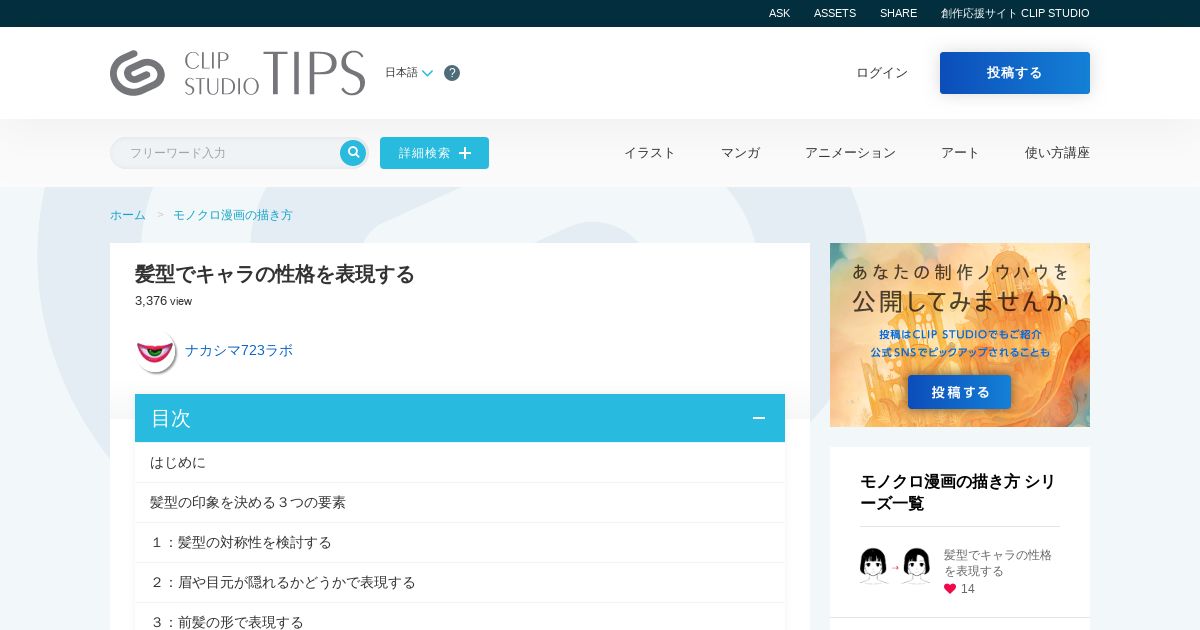Jump to １：髪型の対称性を検討する

(x=460, y=542)
